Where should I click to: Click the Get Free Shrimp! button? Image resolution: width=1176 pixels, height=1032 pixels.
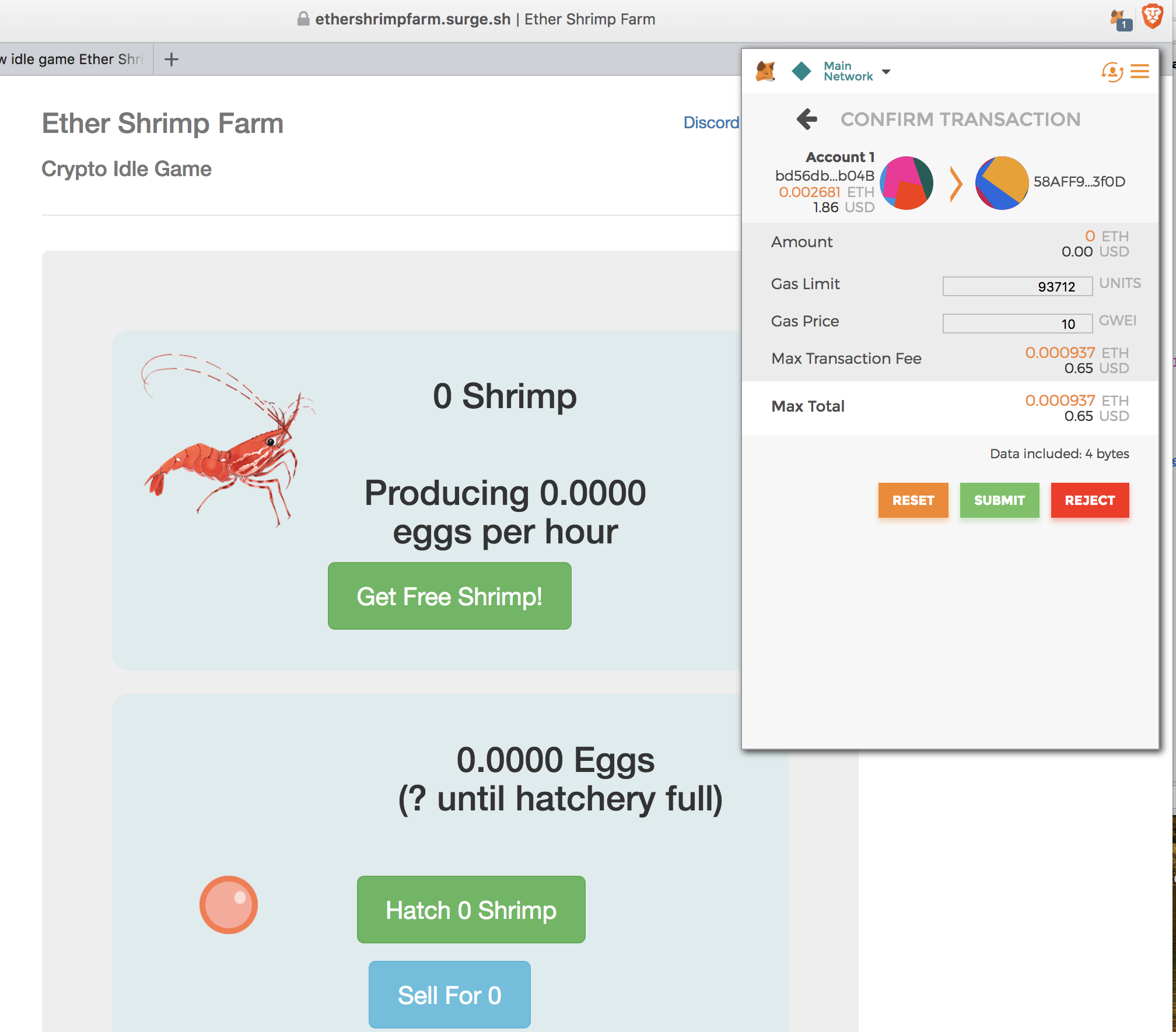click(x=449, y=596)
